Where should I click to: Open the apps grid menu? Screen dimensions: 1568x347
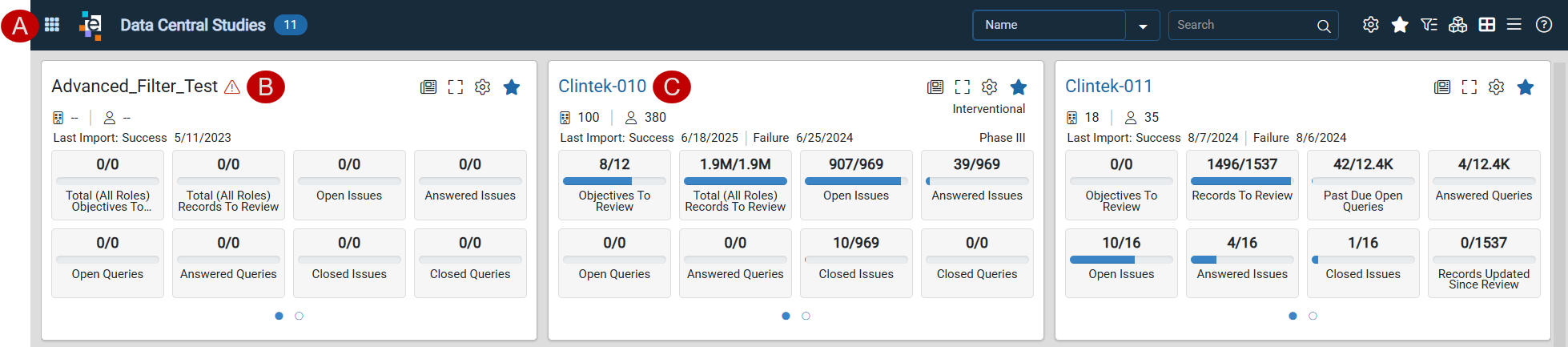(x=52, y=25)
